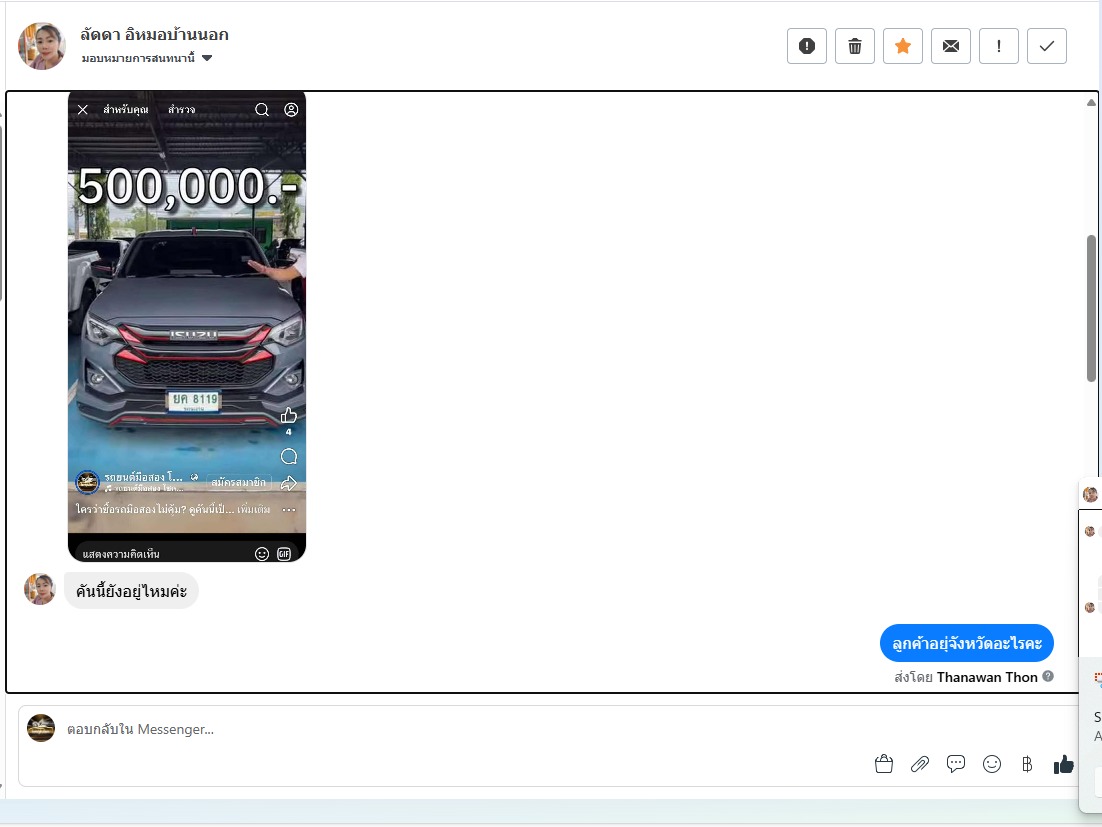Mark conversation done with checkmark
The height and width of the screenshot is (827, 1102).
point(1046,46)
